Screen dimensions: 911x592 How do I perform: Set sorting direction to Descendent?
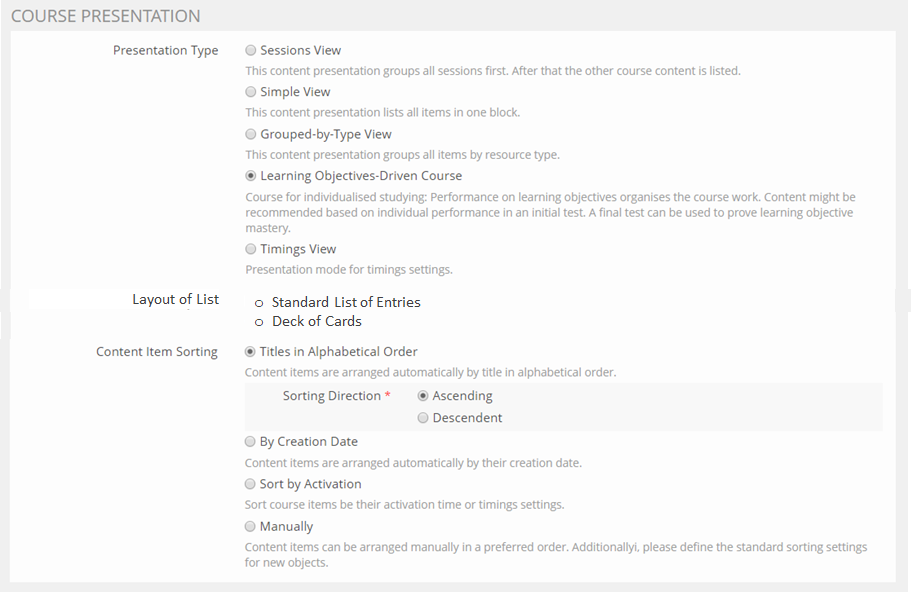pos(423,418)
